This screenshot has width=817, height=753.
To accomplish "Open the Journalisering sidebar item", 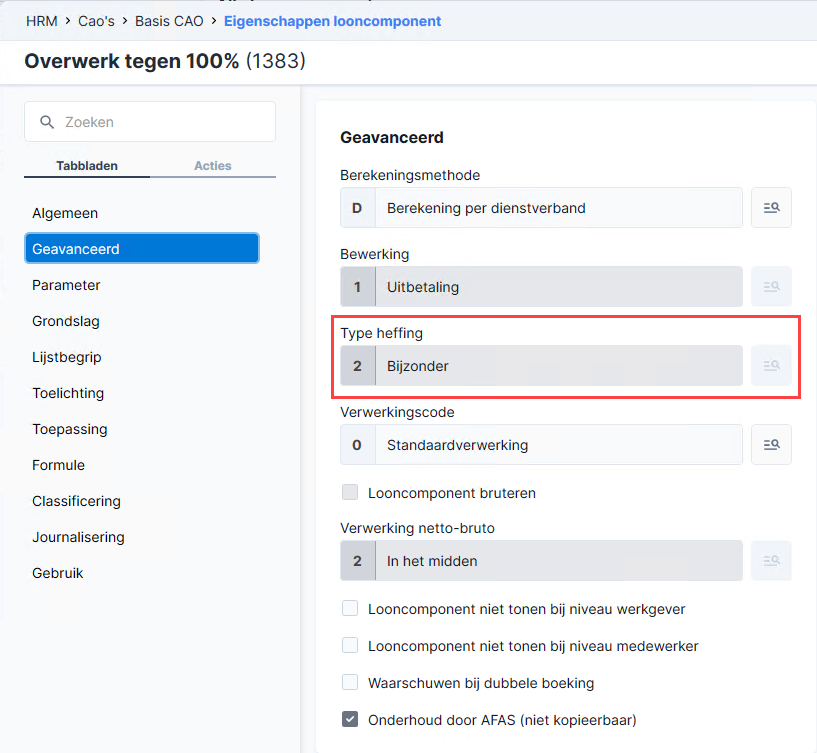I will tap(78, 537).
